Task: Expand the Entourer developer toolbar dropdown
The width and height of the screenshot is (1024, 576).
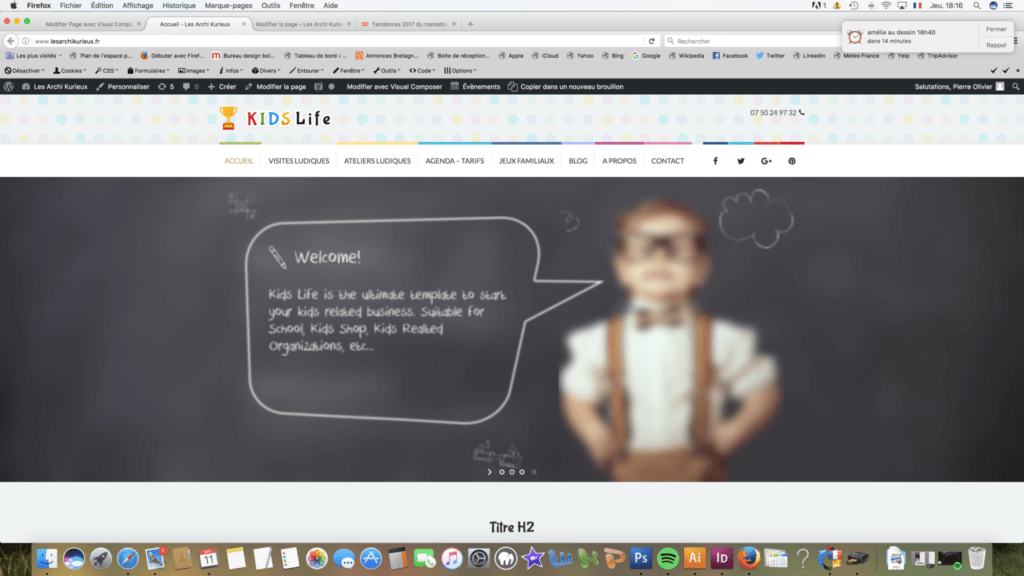Action: pyautogui.click(x=307, y=71)
